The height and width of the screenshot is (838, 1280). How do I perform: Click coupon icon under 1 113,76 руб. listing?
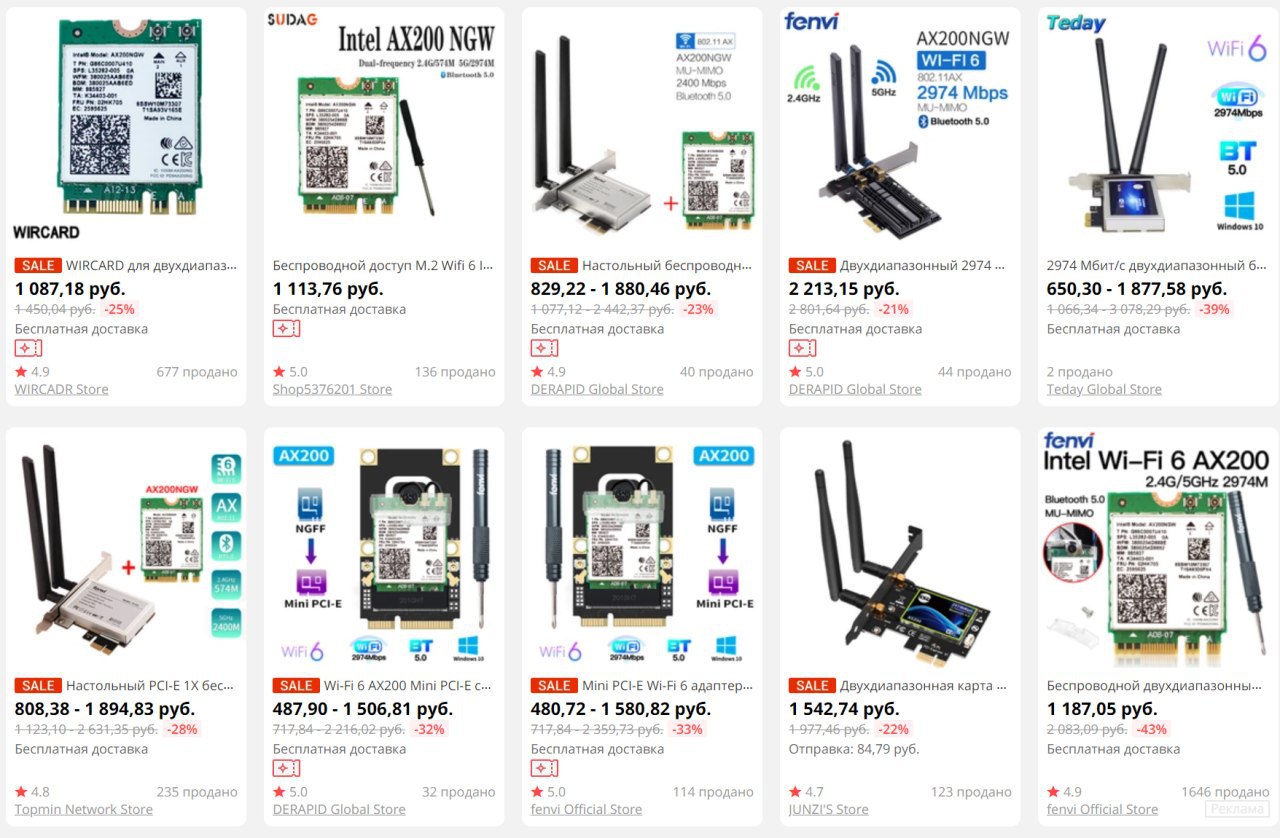(x=286, y=328)
